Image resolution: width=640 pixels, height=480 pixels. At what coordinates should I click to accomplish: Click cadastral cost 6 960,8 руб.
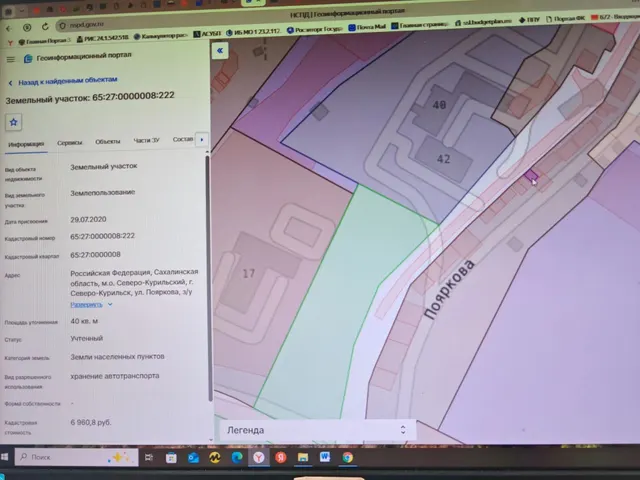91,422
